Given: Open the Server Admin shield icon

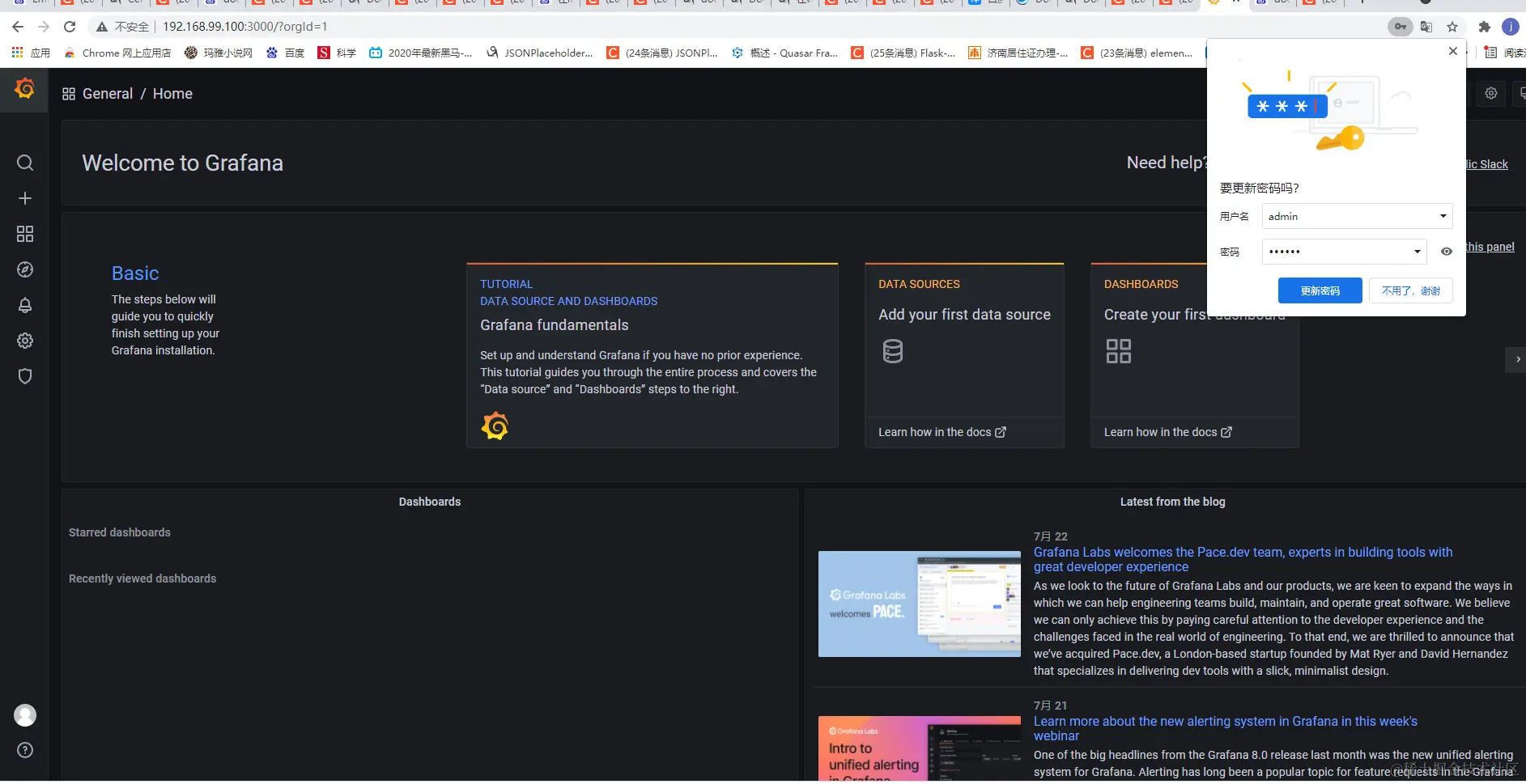Looking at the screenshot, I should click(25, 376).
